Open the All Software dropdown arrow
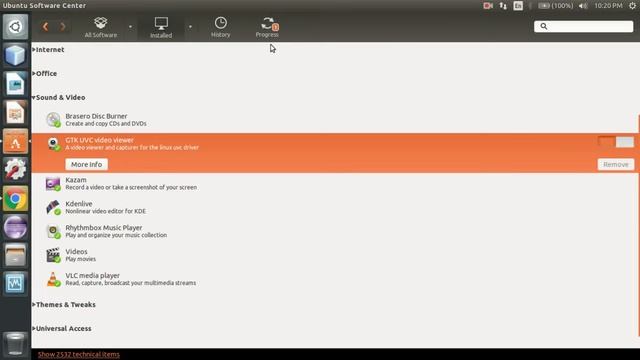The image size is (640, 360). pyautogui.click(x=130, y=27)
